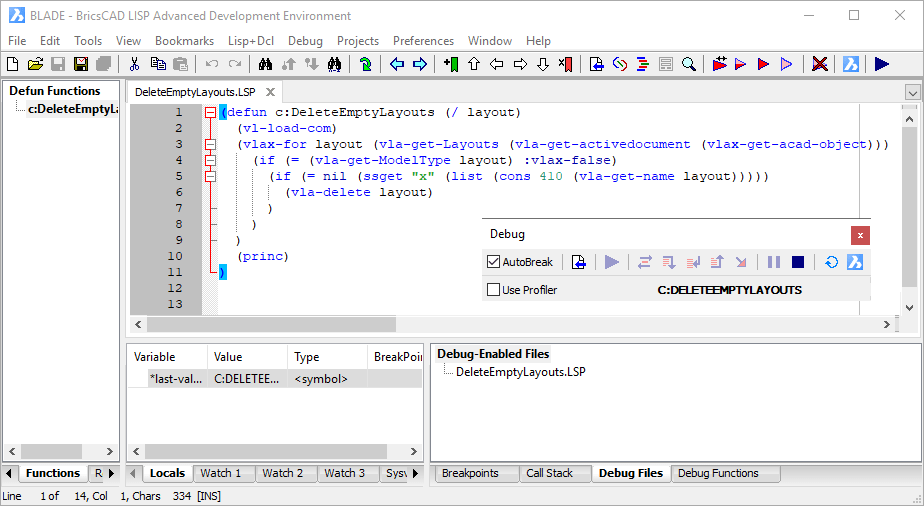Click the reset circular arrow in Debug panel
This screenshot has width=924, height=506.
click(831, 262)
